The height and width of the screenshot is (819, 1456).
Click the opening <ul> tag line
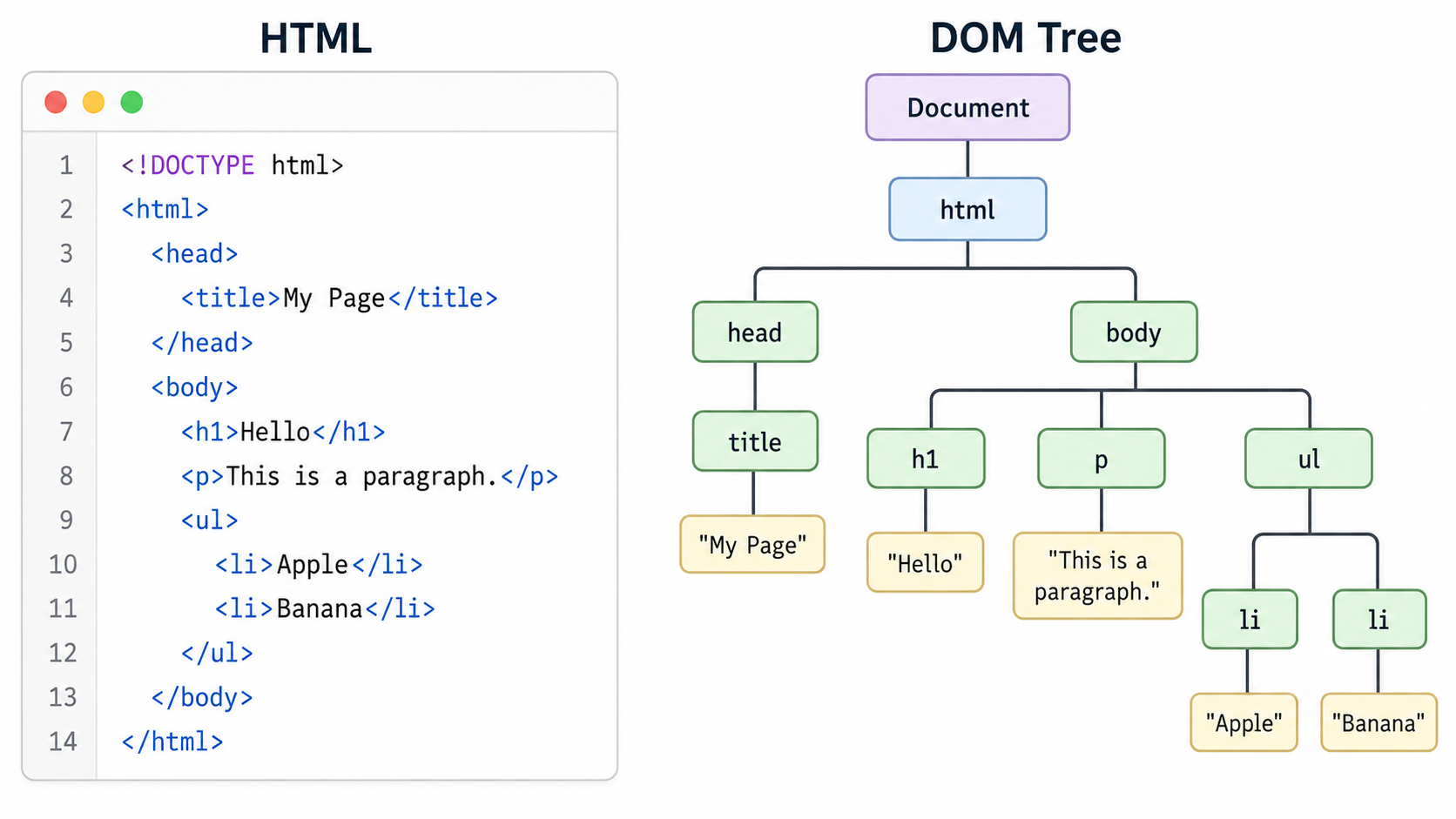[x=209, y=520]
